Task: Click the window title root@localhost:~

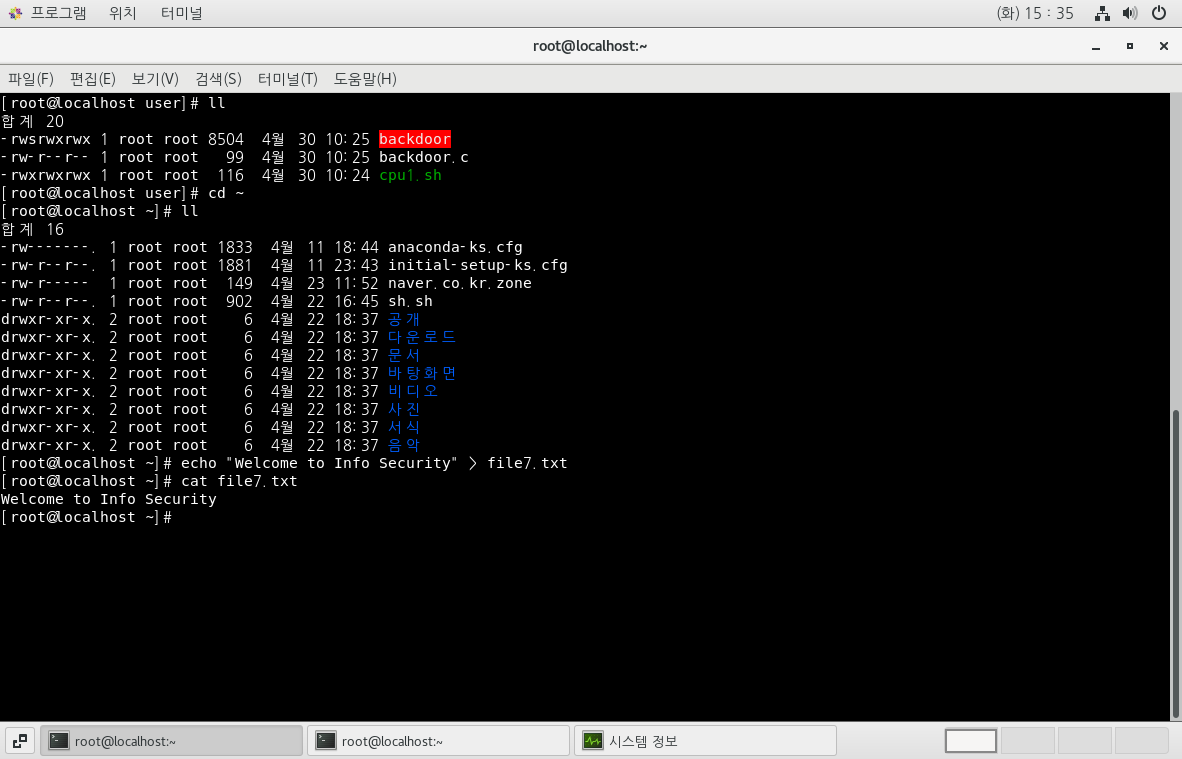Action: pos(590,46)
